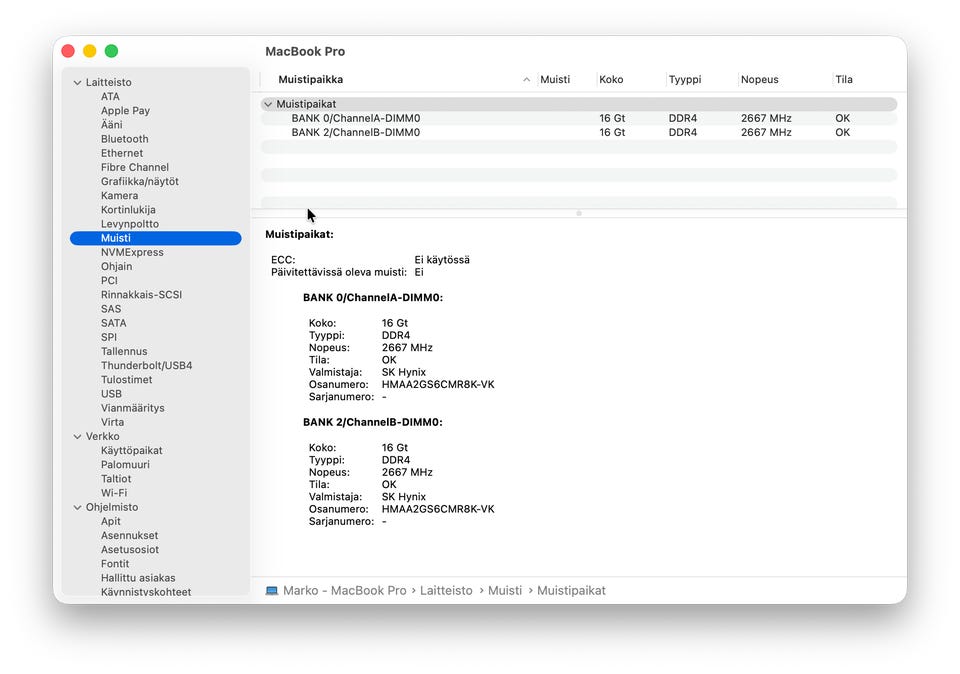Select Thunderbolt/USB4 in the sidebar

point(146,366)
